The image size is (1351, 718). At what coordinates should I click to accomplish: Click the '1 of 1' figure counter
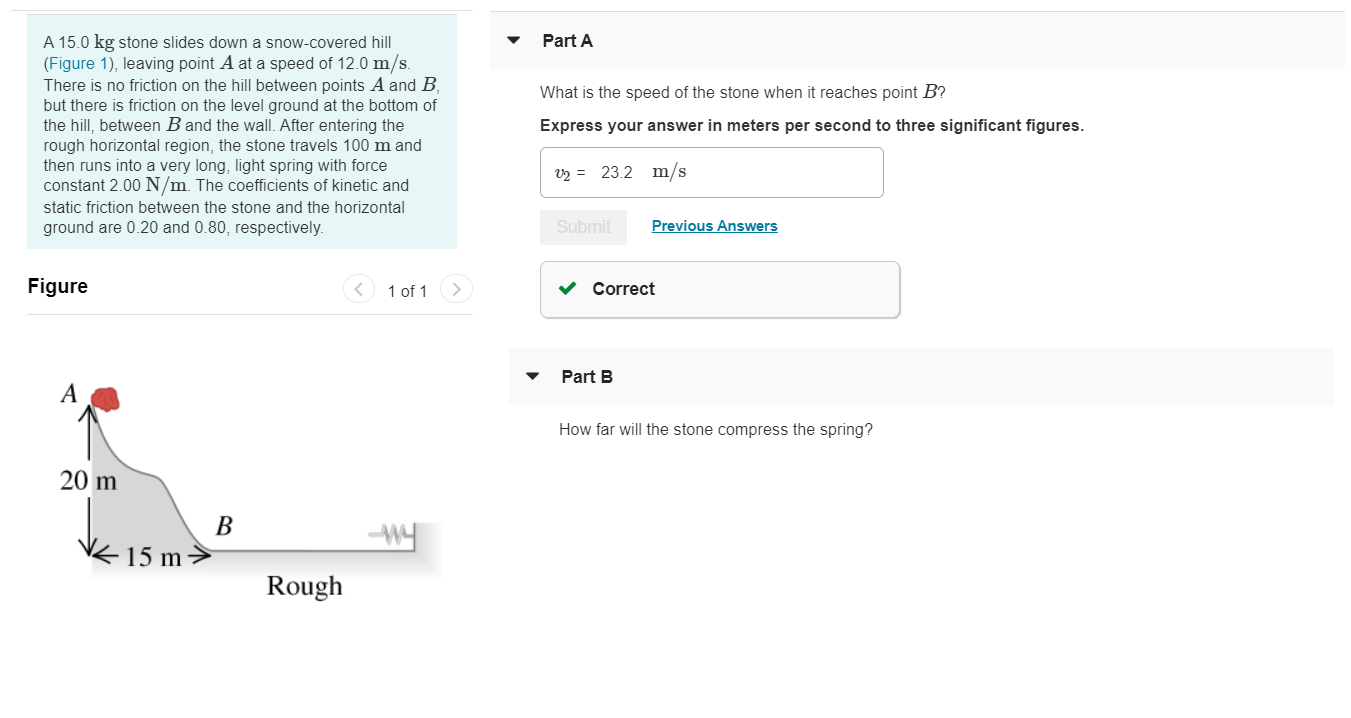[x=407, y=291]
